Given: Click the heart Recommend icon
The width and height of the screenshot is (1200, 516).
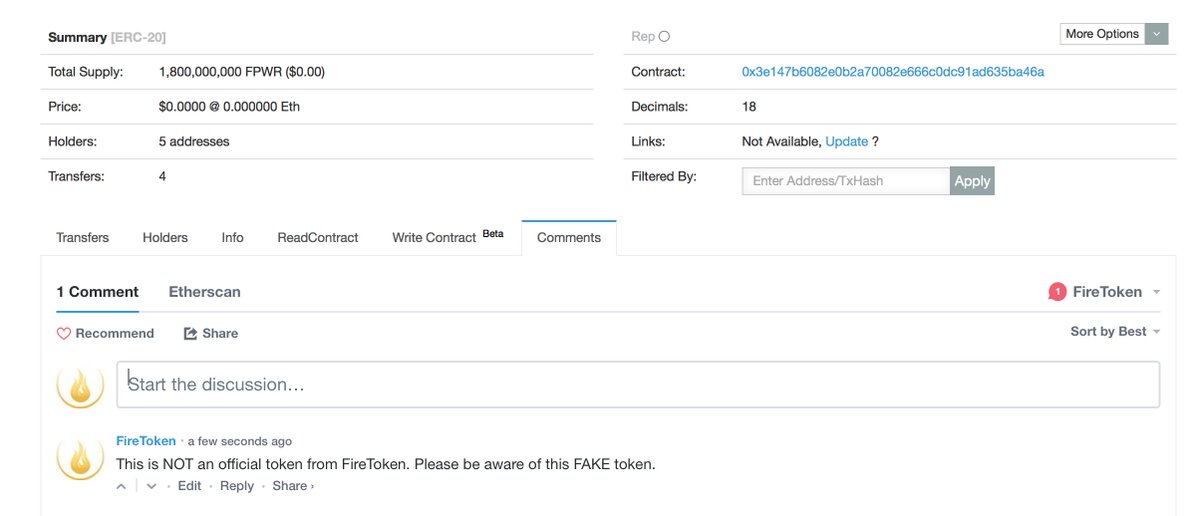Looking at the screenshot, I should [x=64, y=333].
